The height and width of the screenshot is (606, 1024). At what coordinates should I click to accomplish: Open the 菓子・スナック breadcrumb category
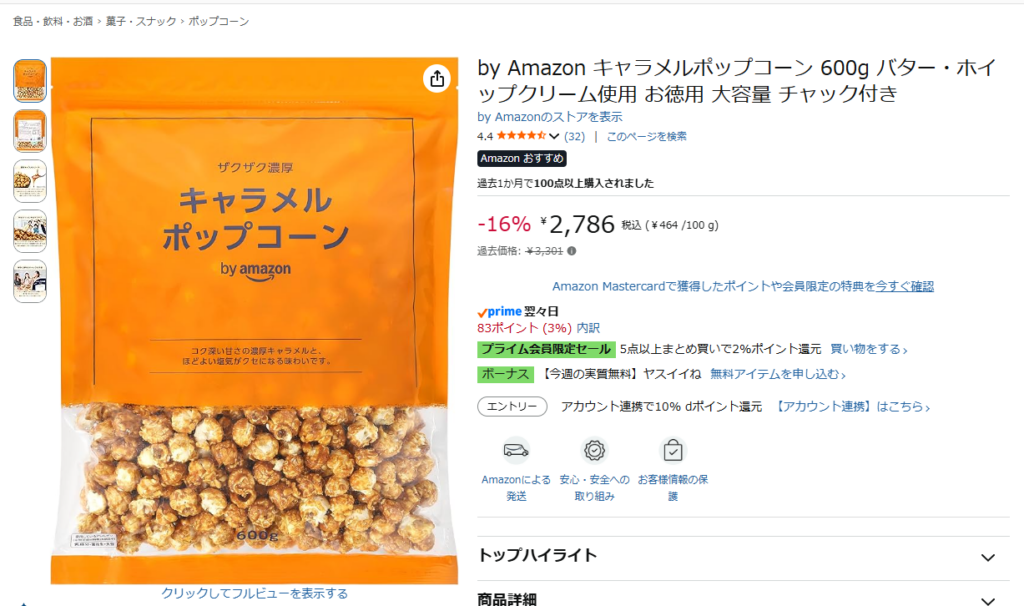(x=141, y=22)
